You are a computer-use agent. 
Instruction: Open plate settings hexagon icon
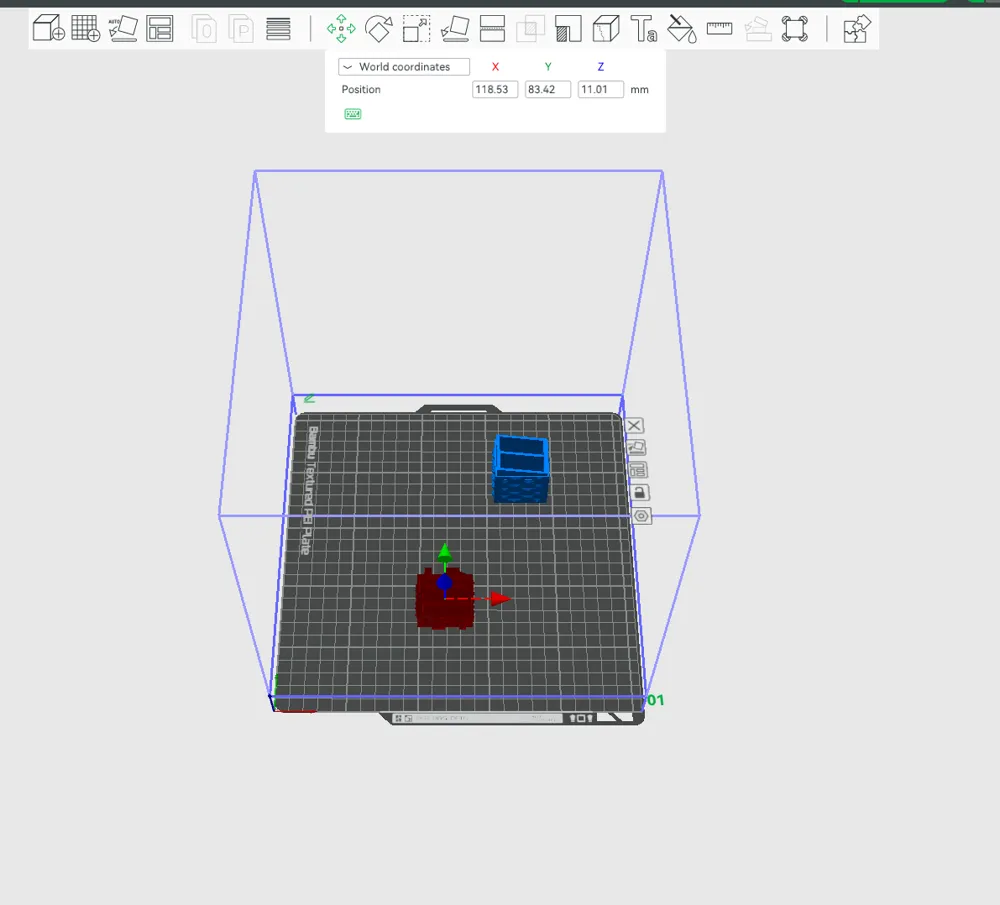click(x=642, y=516)
